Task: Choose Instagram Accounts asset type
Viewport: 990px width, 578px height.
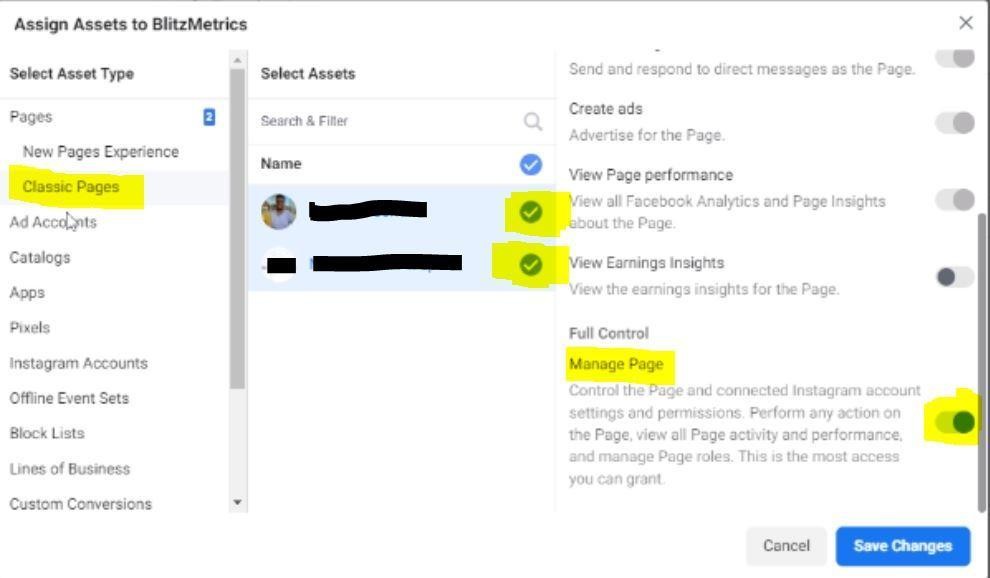Action: (78, 363)
